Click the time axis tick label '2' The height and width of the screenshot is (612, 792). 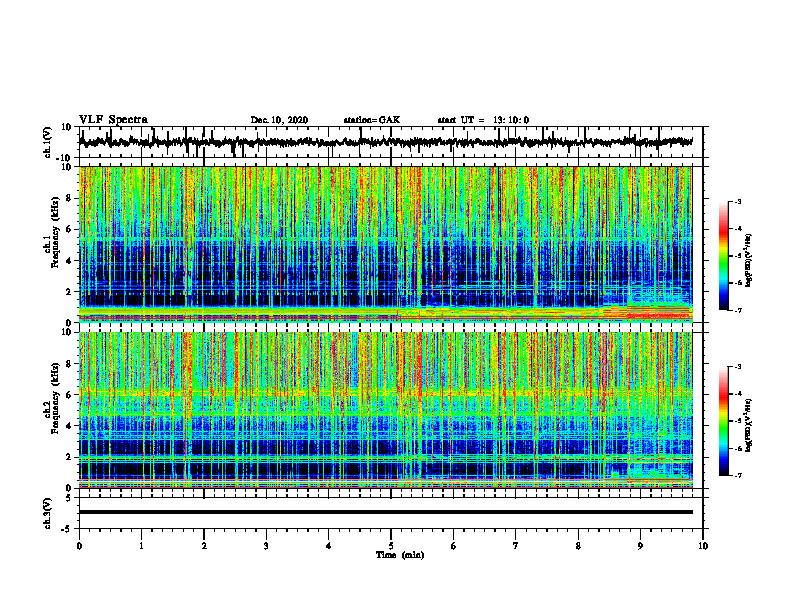pyautogui.click(x=204, y=546)
